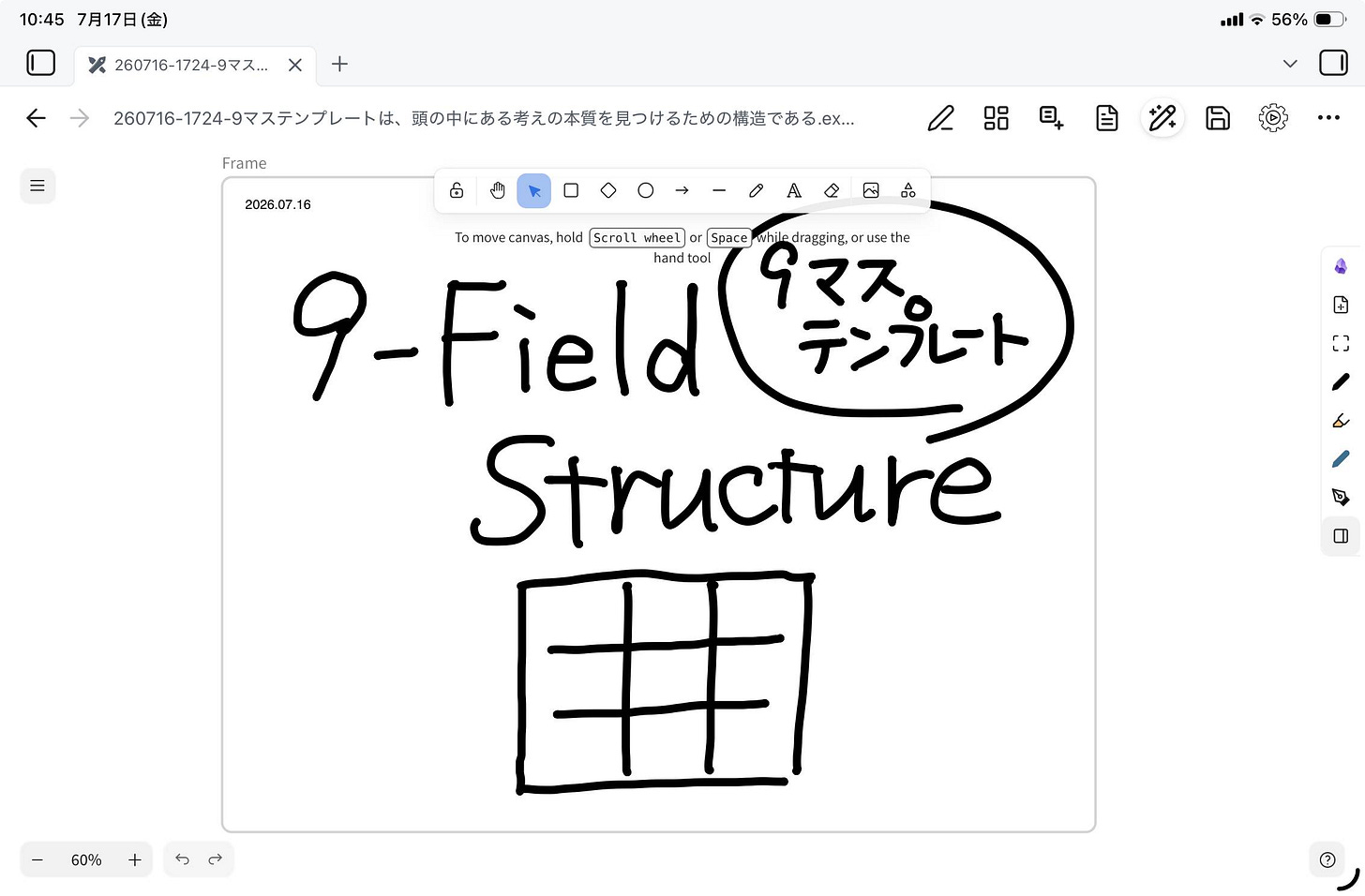Select the Line drawing tool
Screen dimensions: 1365x896
(x=719, y=191)
